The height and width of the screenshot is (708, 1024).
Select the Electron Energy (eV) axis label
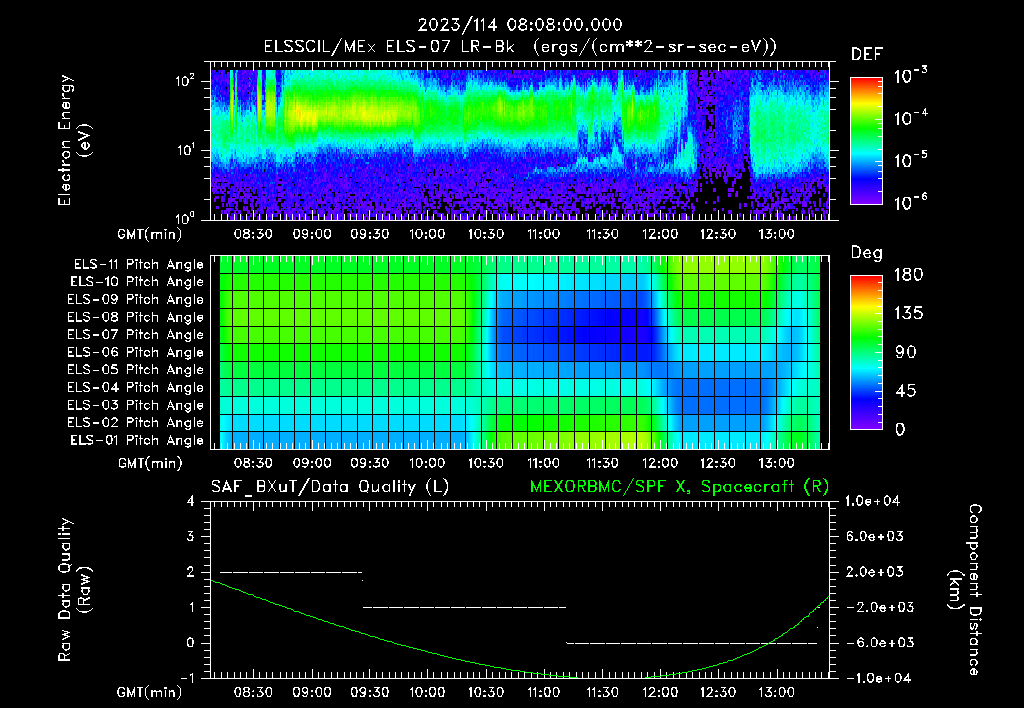pos(74,140)
